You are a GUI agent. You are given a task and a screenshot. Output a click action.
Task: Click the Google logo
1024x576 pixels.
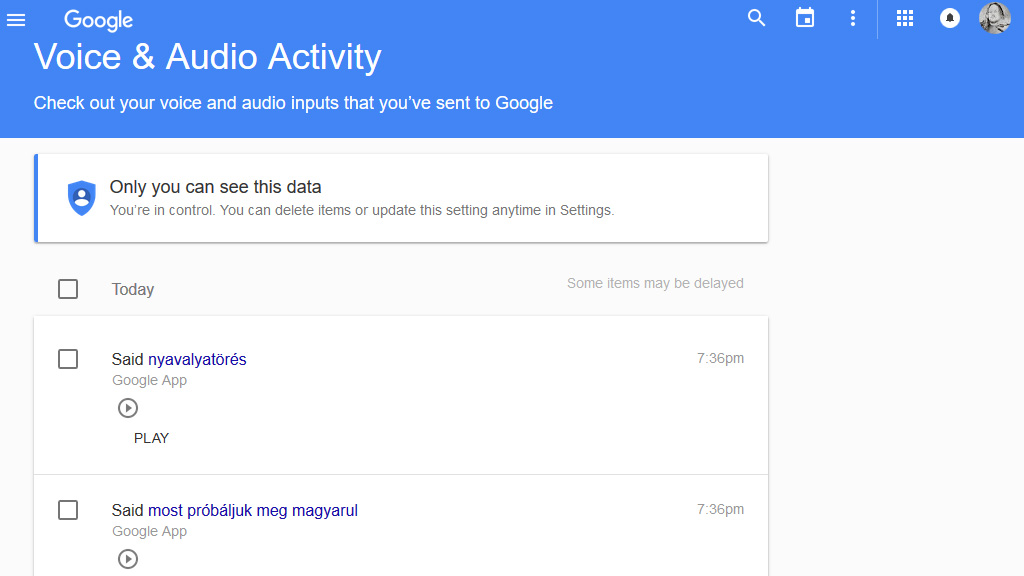tap(98, 20)
